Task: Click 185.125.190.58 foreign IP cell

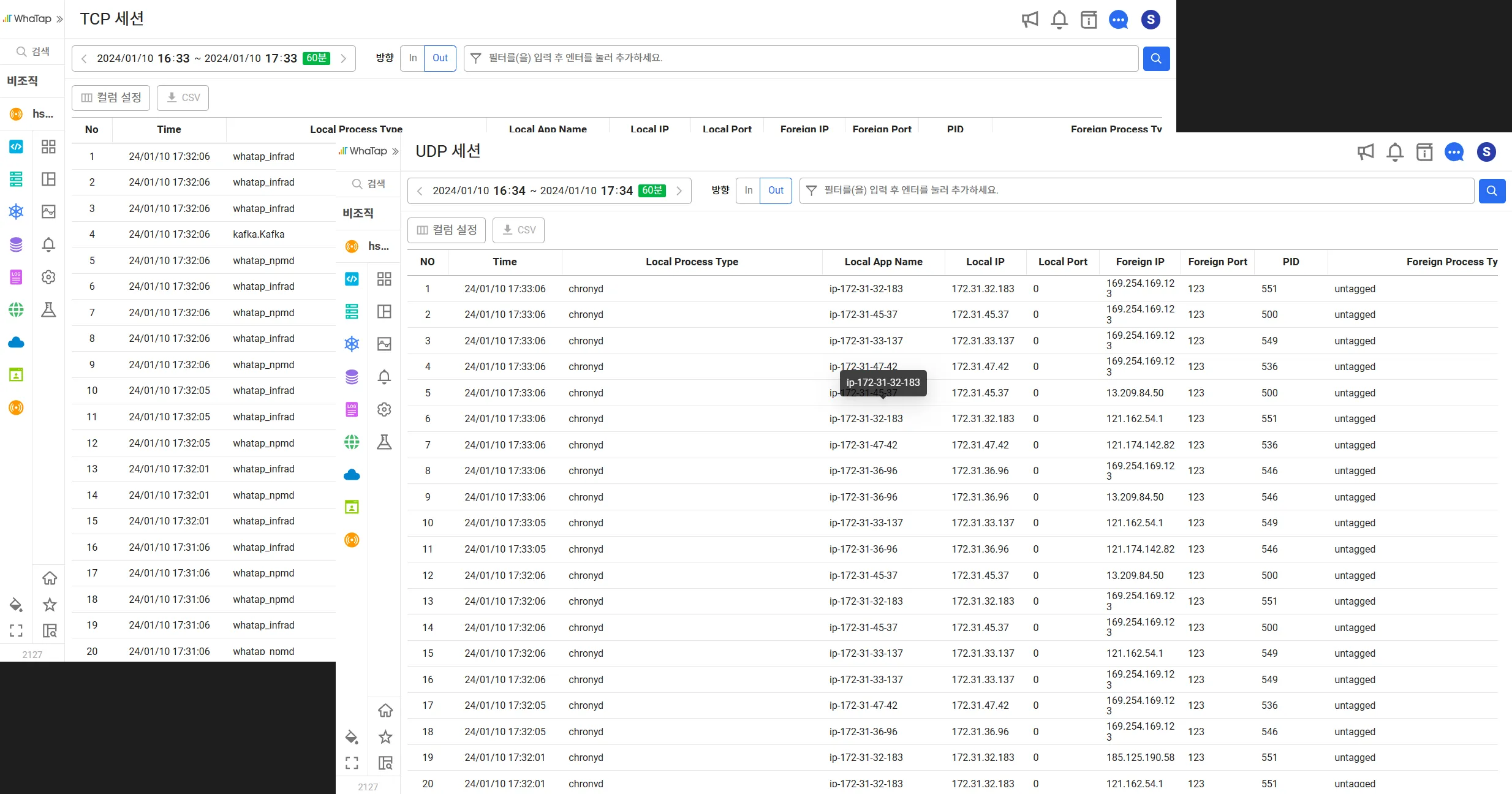Action: (x=1140, y=758)
